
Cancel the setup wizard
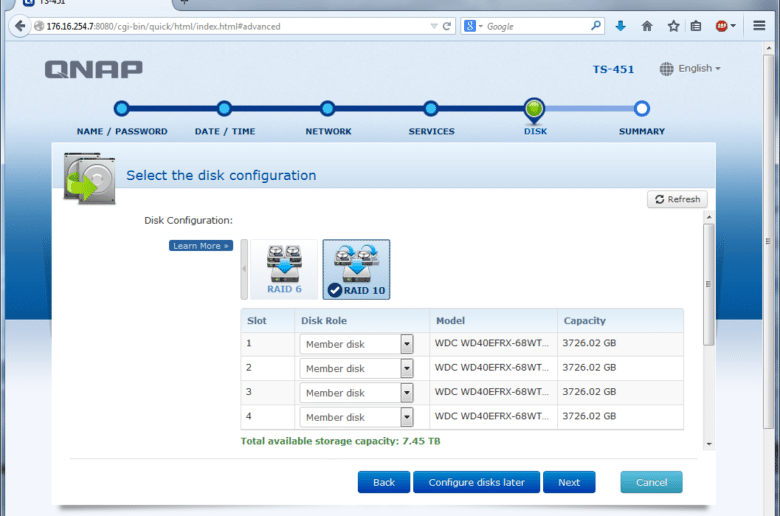pyautogui.click(x=652, y=482)
